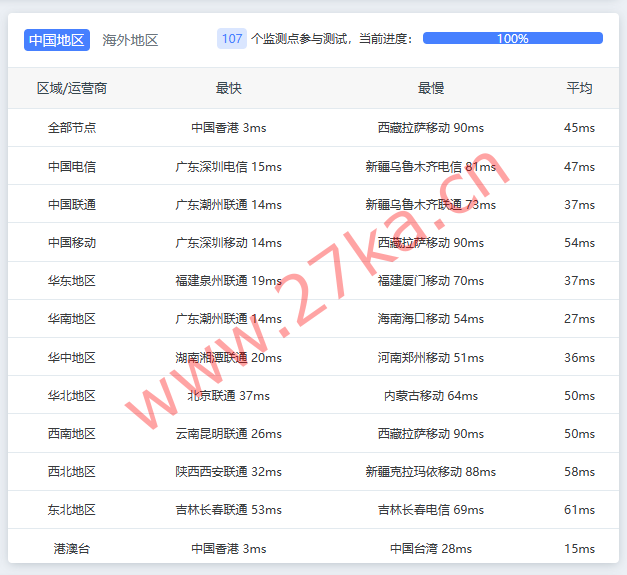Select the 中国移动 row label
This screenshot has height=575, width=627.
[72, 242]
